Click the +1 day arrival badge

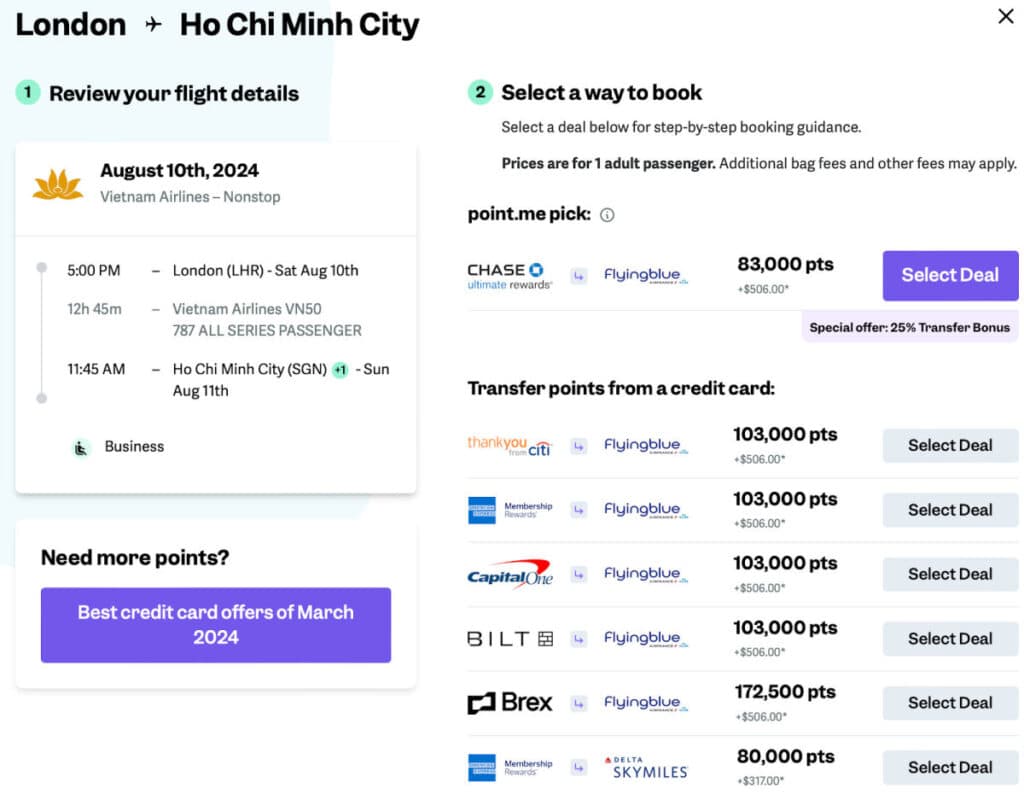340,370
